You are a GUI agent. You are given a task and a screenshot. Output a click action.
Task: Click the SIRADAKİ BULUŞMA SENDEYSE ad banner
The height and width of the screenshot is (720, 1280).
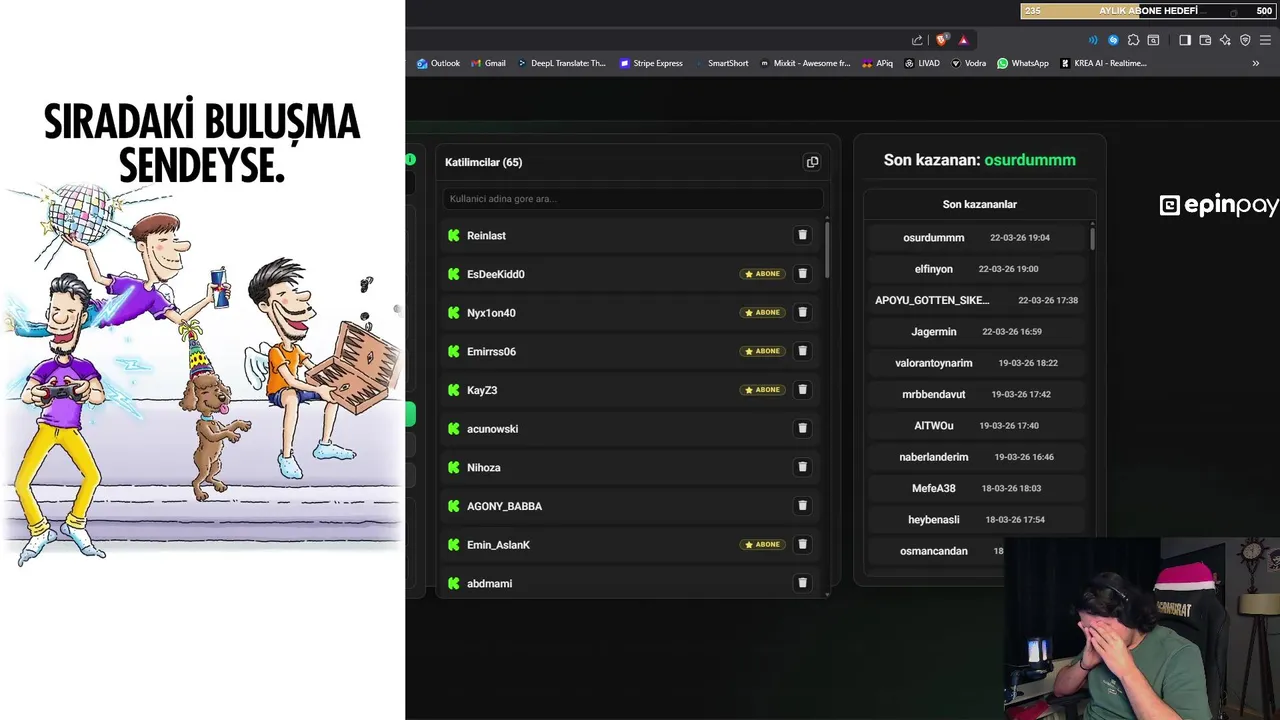click(x=202, y=360)
